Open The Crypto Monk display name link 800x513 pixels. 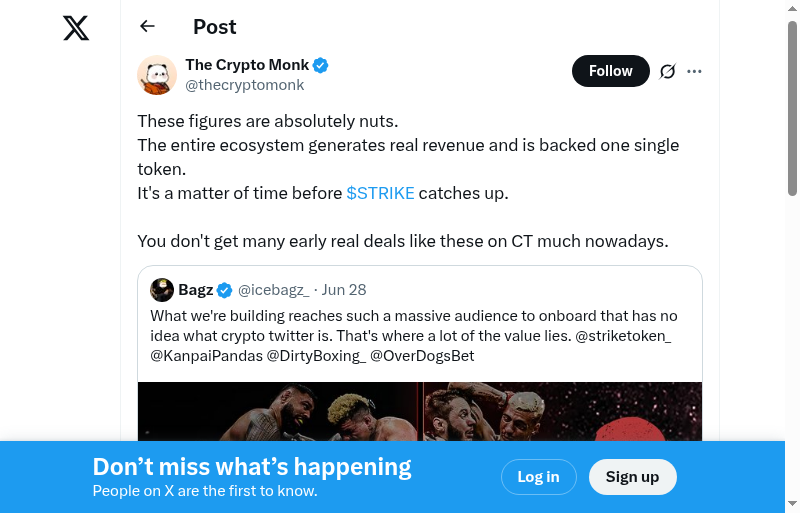click(x=247, y=65)
